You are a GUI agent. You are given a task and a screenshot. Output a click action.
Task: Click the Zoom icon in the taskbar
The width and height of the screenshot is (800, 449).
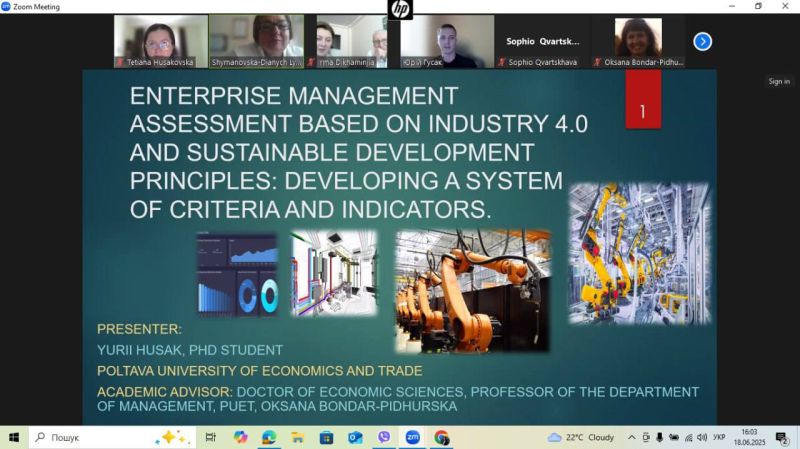[x=412, y=437]
